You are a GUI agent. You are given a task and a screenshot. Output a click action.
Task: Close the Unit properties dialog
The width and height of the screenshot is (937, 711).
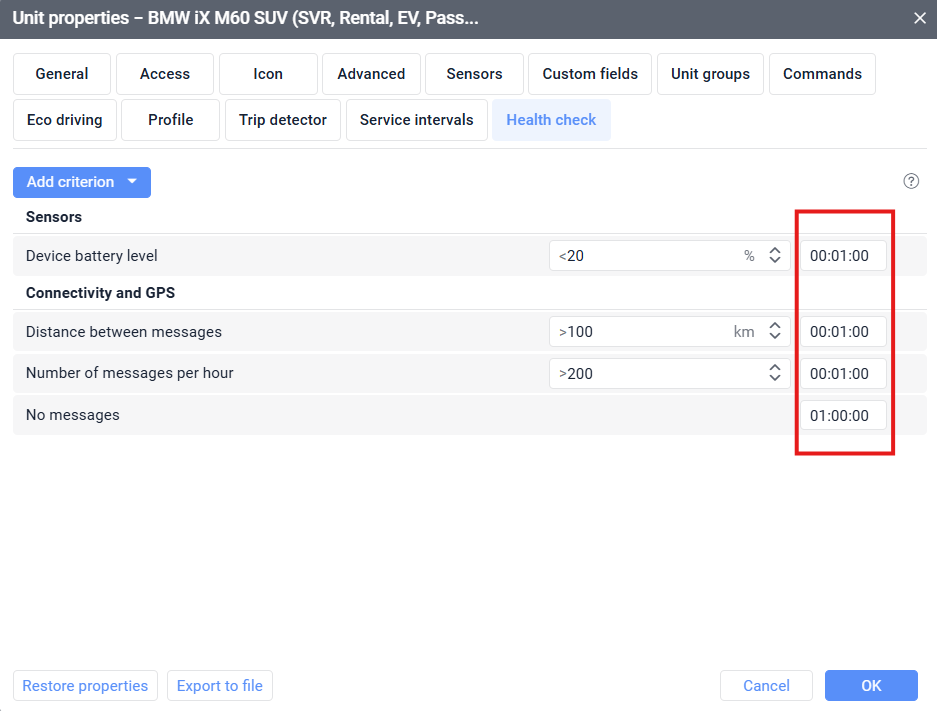tap(920, 18)
